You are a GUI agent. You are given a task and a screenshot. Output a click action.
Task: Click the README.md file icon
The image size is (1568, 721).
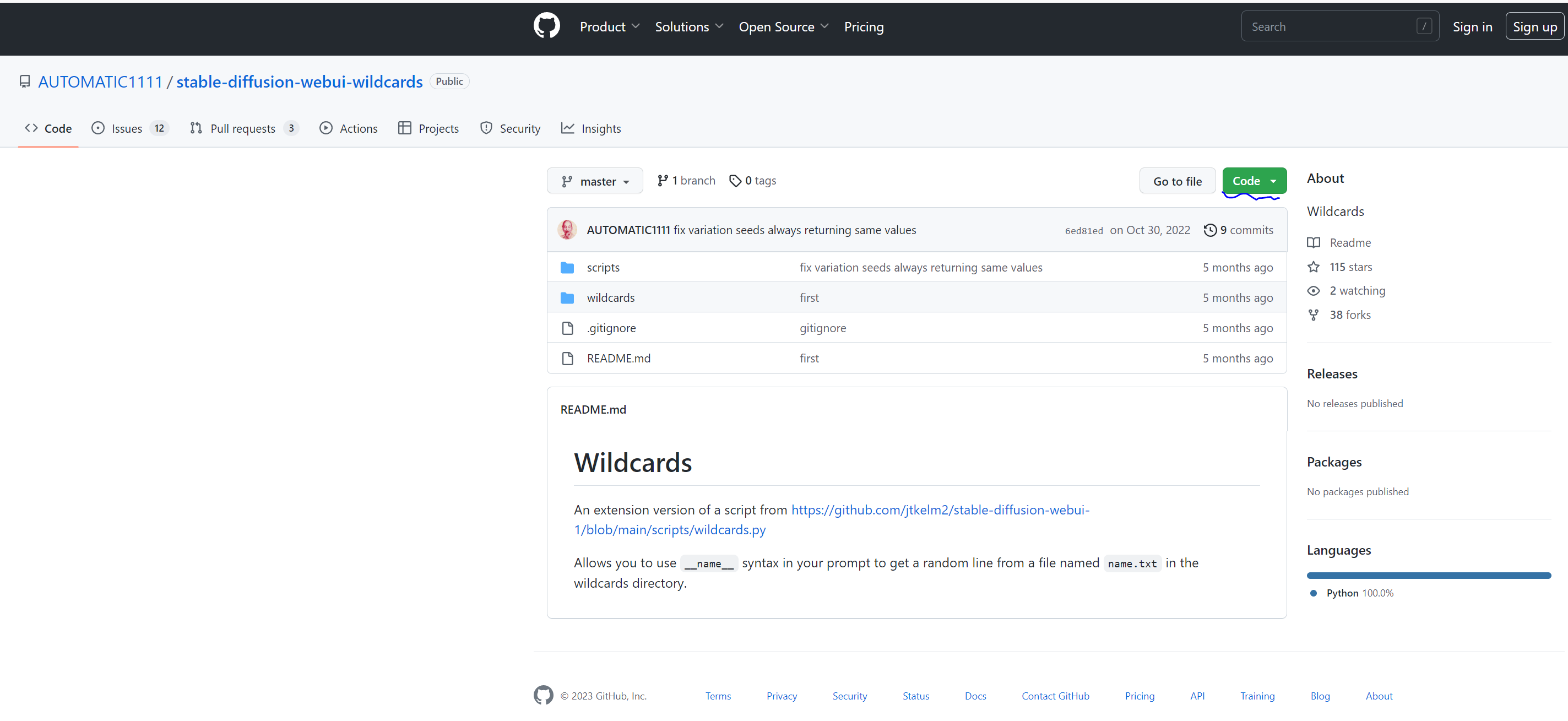coord(567,358)
